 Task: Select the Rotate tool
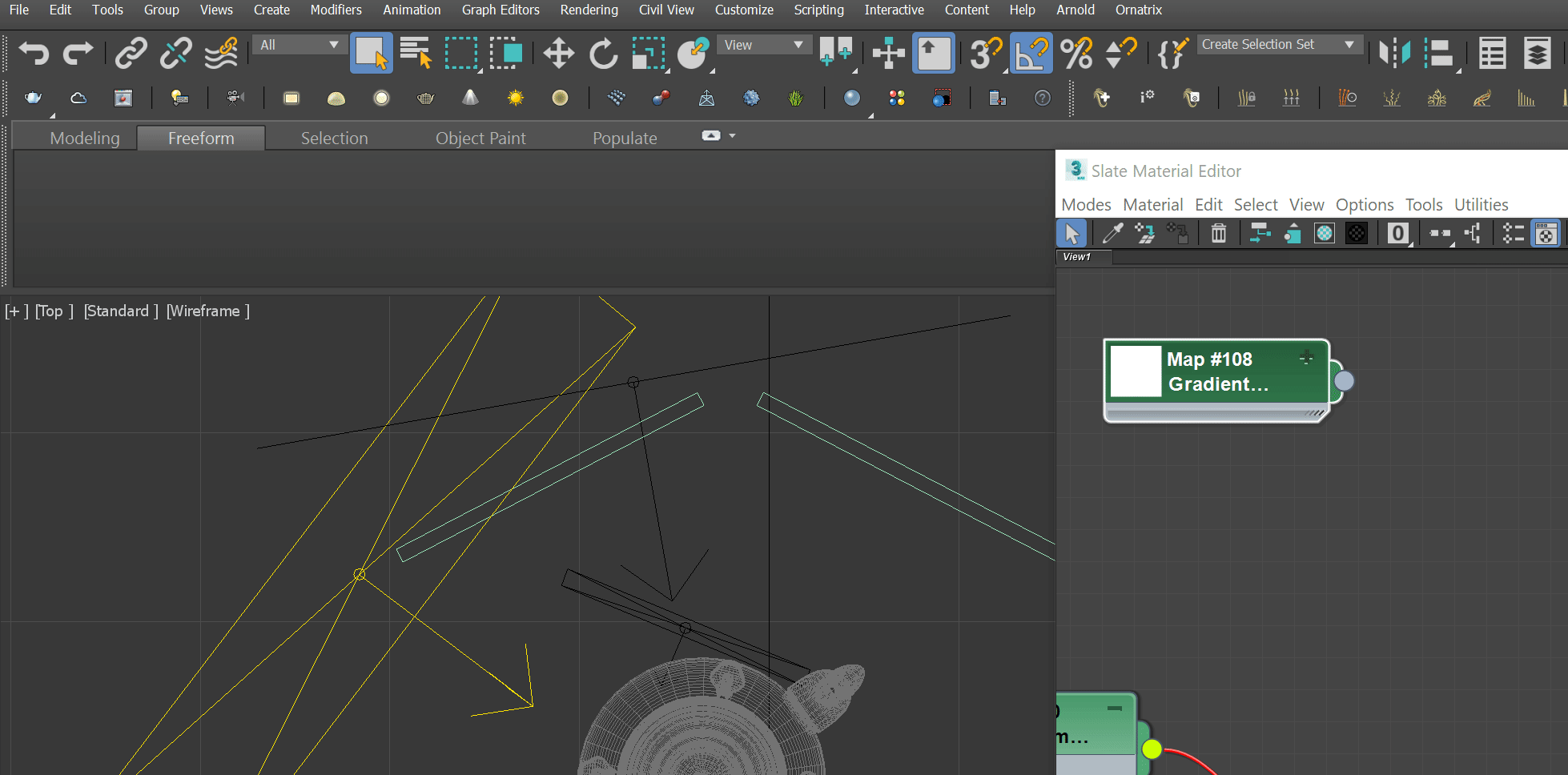click(603, 54)
